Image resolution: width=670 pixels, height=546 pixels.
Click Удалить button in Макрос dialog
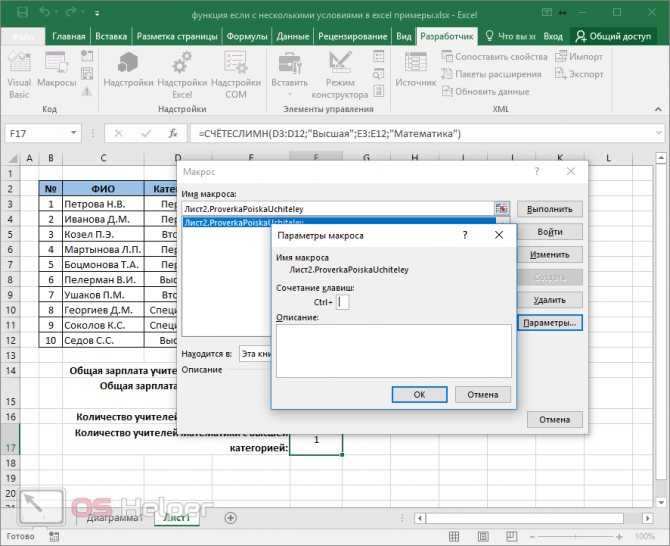pyautogui.click(x=550, y=300)
